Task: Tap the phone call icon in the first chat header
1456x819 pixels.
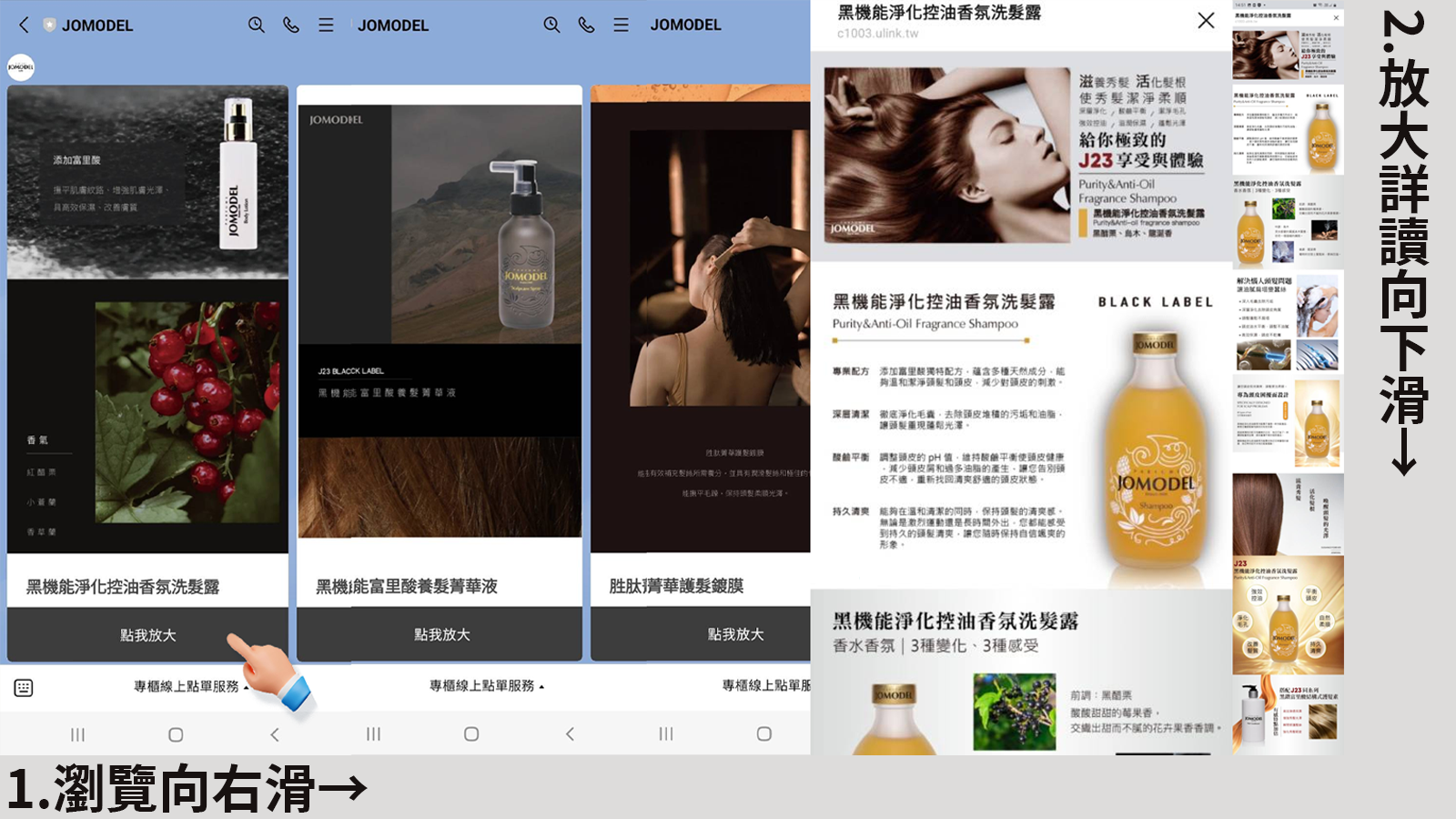Action: point(291,25)
